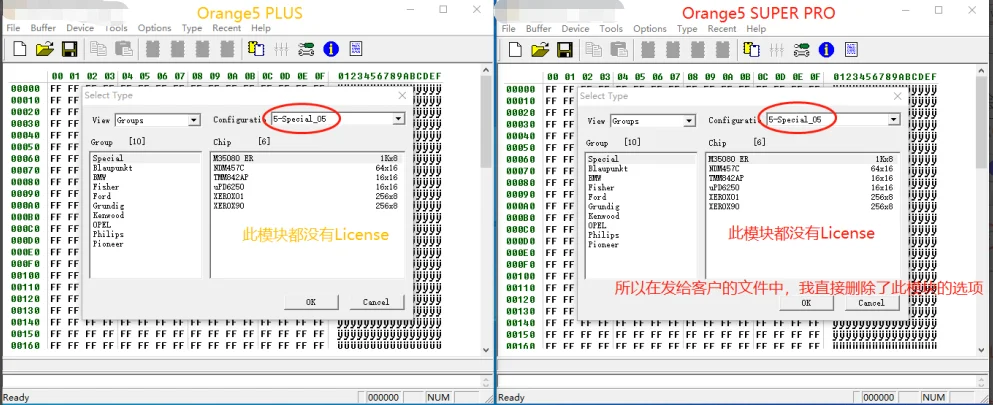The height and width of the screenshot is (405, 993).
Task: Open File menu in Orange5 PLUS
Action: pos(13,28)
